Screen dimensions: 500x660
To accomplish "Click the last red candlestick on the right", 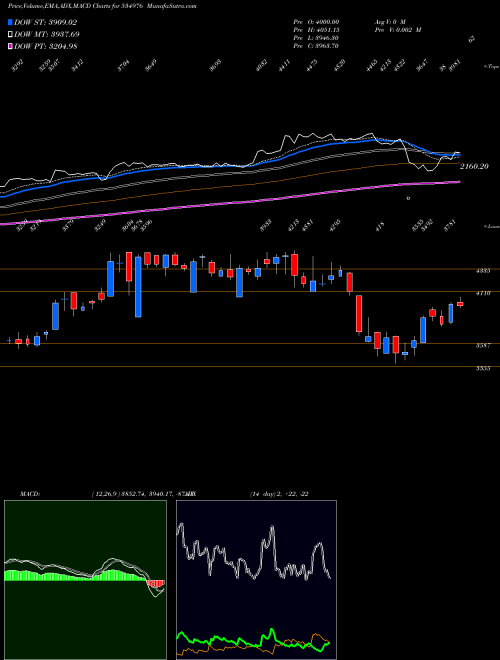I will tap(460, 304).
